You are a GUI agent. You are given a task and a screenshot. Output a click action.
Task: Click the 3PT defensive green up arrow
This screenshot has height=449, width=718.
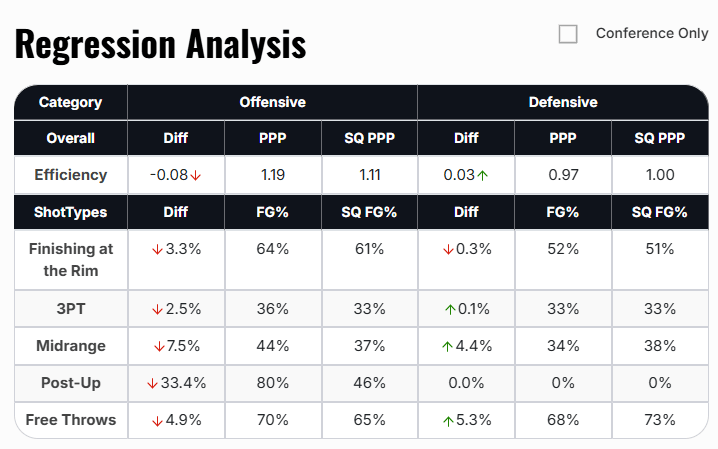pos(449,309)
